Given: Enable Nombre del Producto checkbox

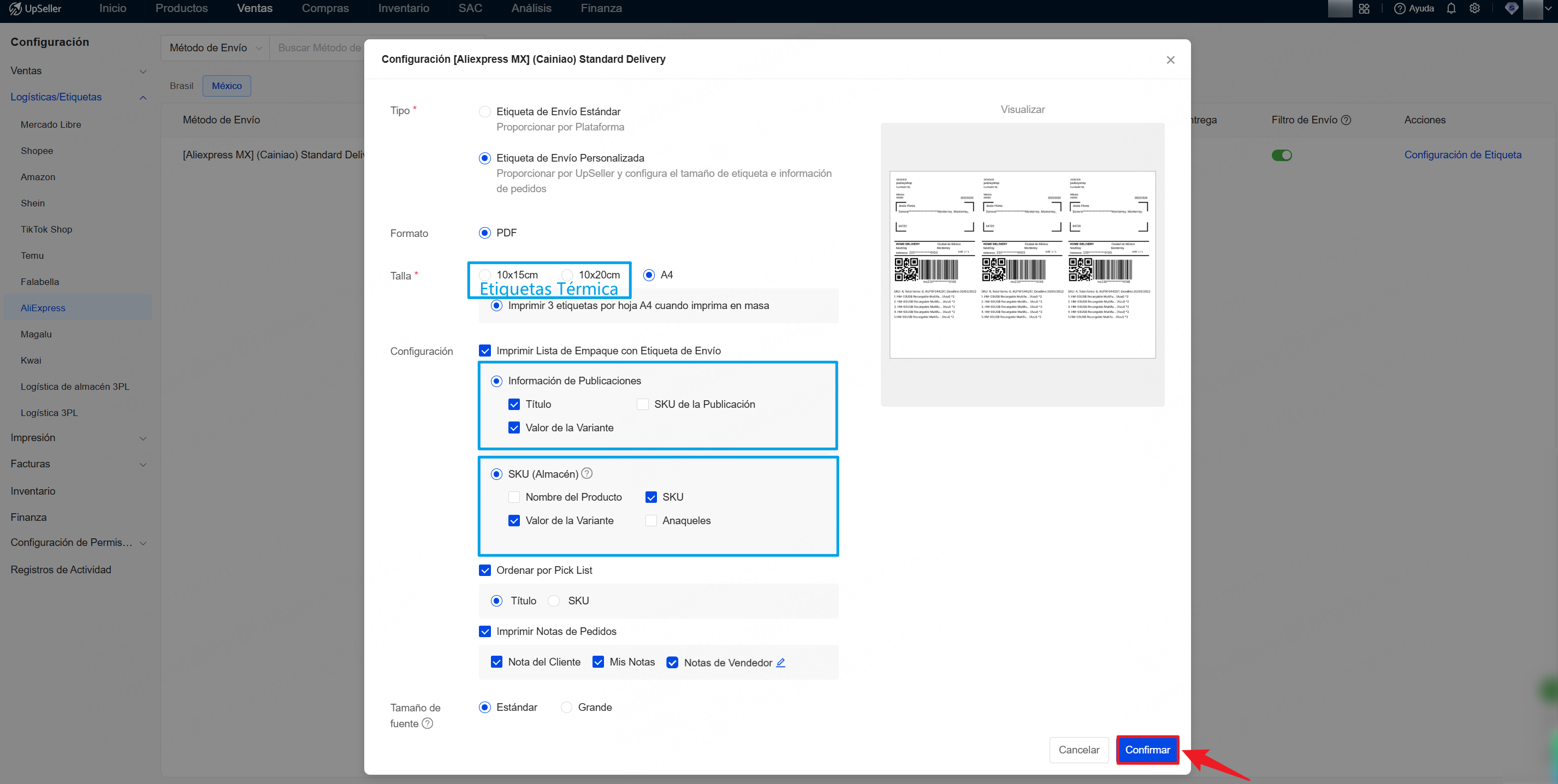Looking at the screenshot, I should click(x=513, y=497).
